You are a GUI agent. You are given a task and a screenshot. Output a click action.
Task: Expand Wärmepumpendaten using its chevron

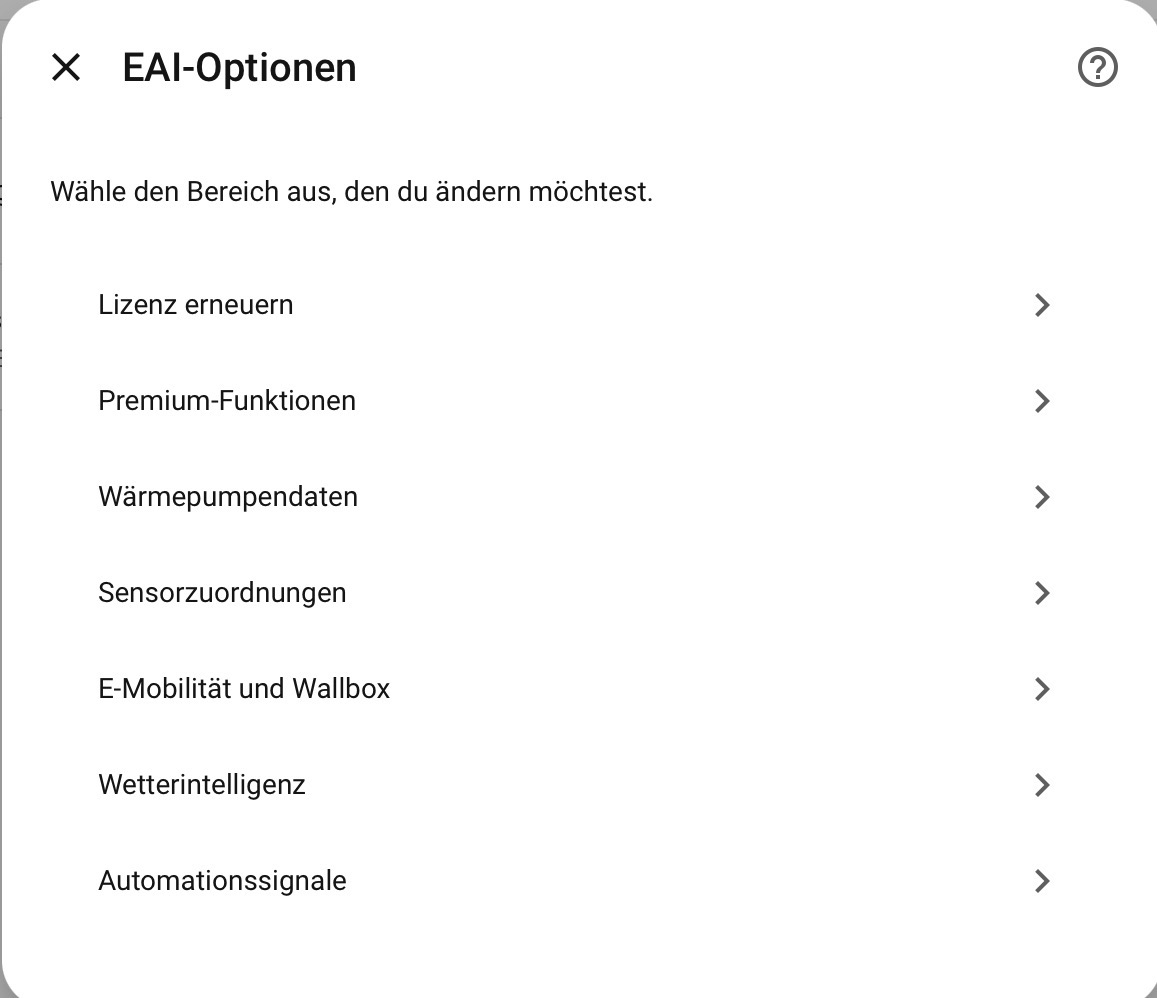pos(1042,496)
